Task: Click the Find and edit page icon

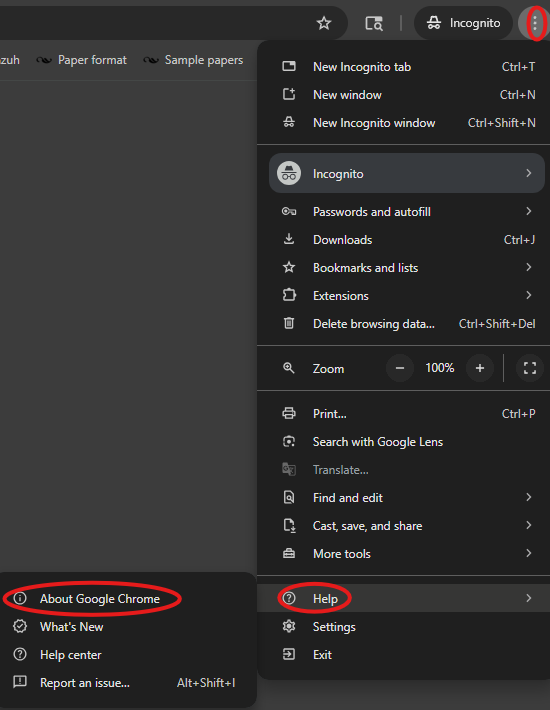Action: (289, 497)
